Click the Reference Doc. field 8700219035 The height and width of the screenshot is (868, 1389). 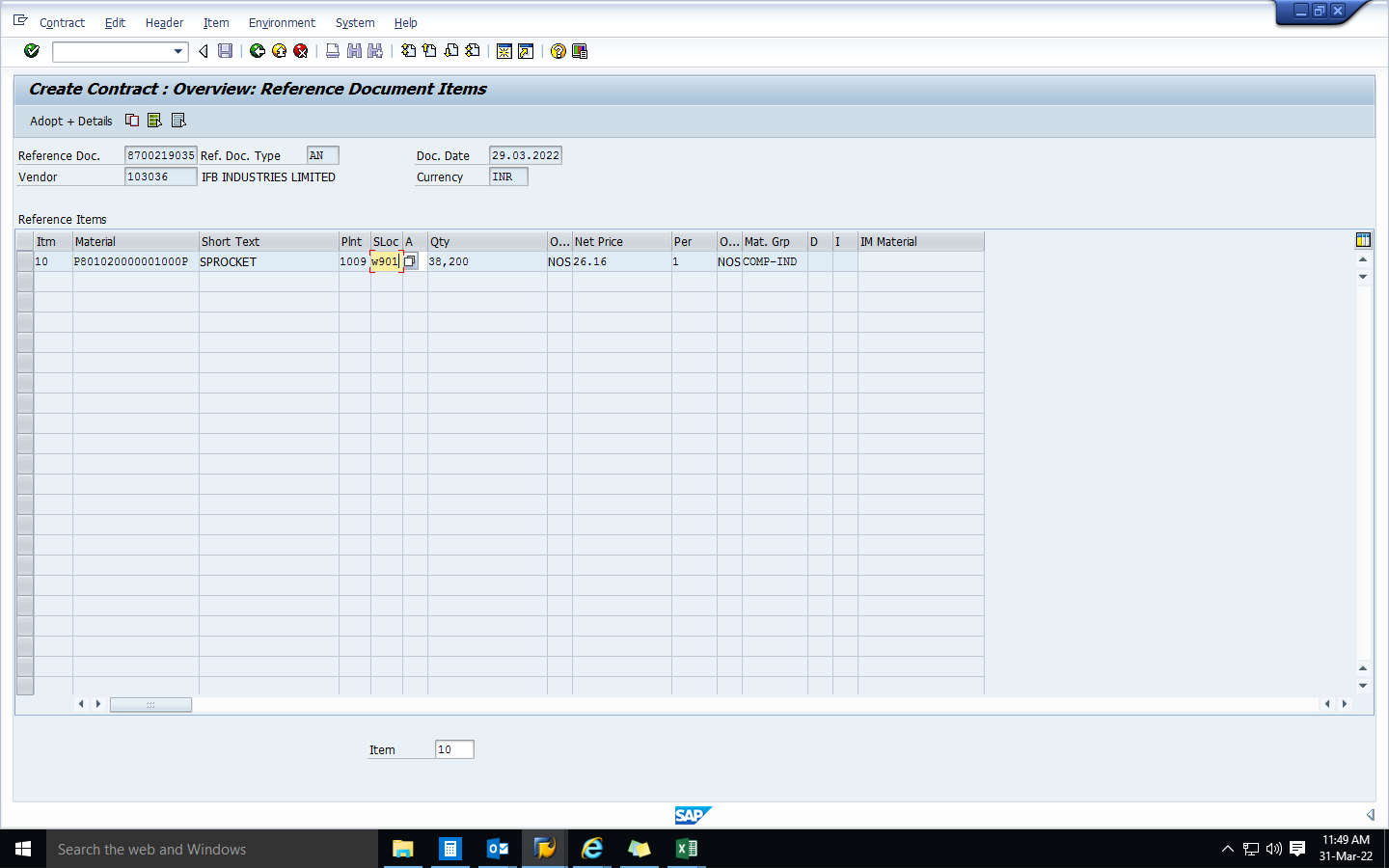161,155
